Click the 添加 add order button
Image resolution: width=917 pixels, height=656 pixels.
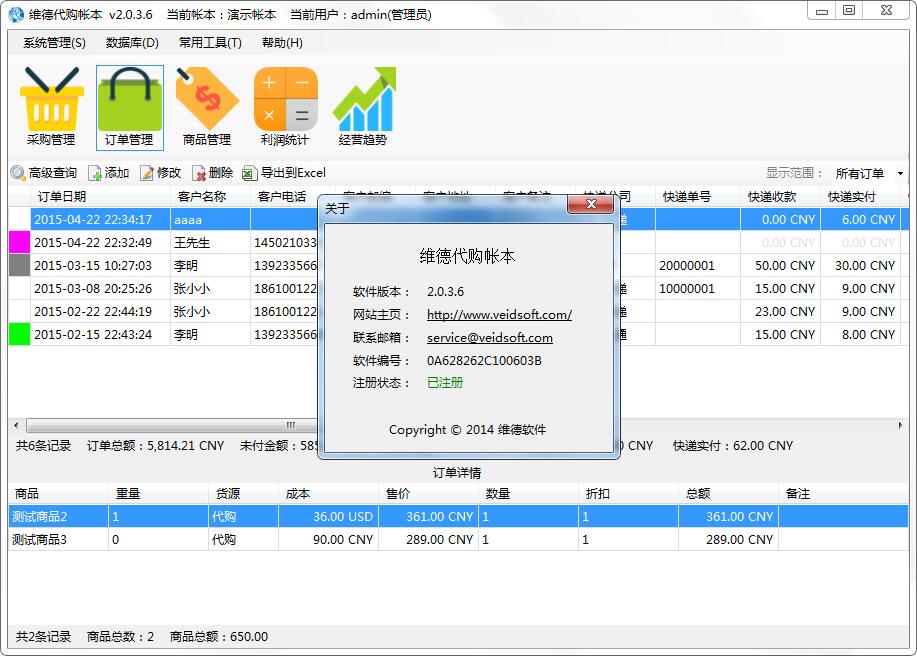point(109,173)
